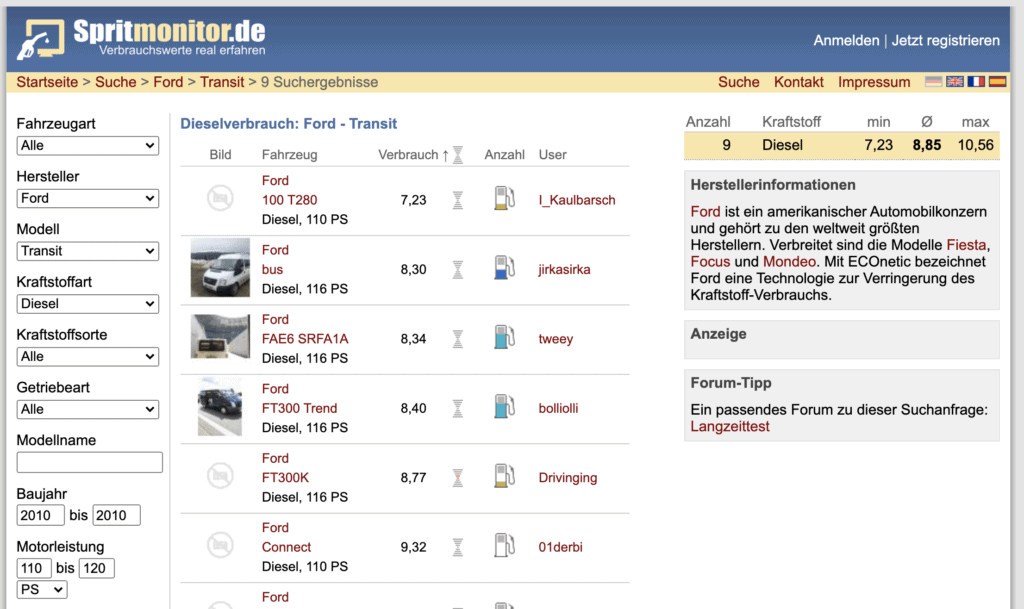Open the Focus model link
This screenshot has height=609, width=1024.
[711, 262]
